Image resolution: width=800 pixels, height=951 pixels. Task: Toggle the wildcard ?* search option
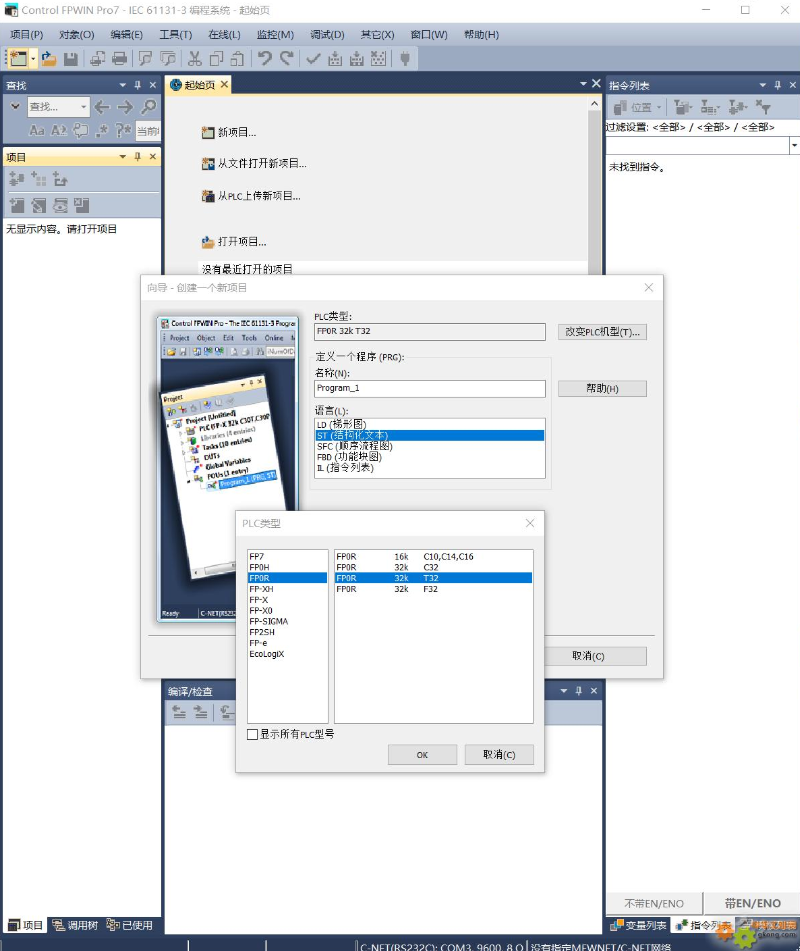123,130
